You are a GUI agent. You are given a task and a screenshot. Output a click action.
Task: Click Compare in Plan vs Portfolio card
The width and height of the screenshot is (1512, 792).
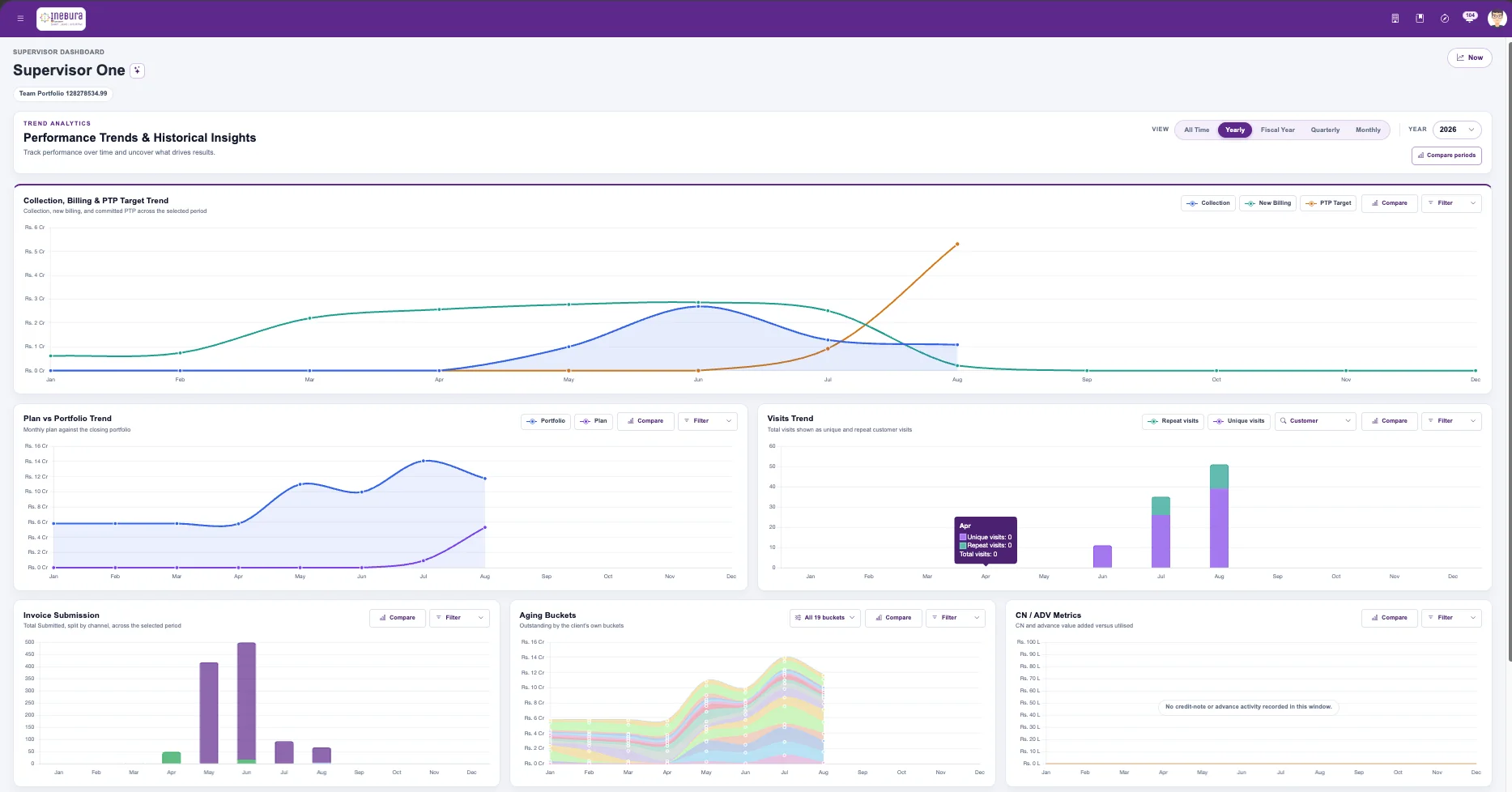[x=645, y=421]
